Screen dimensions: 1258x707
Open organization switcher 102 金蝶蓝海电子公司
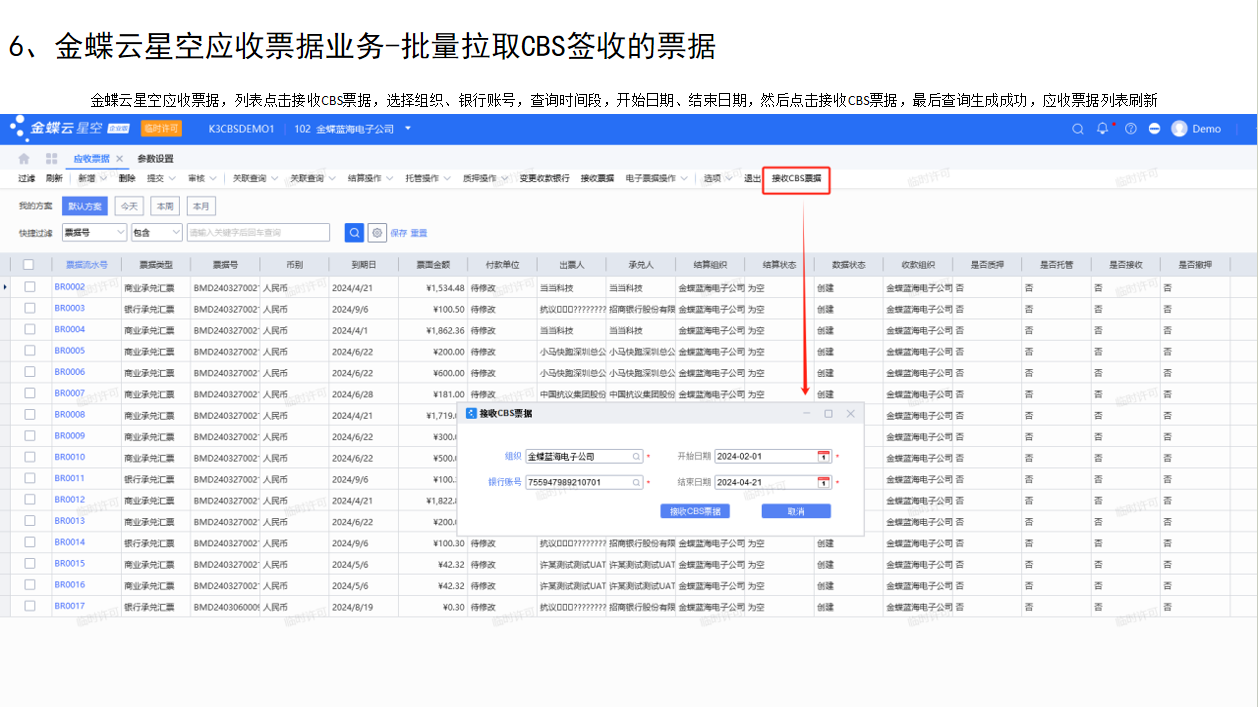point(351,129)
